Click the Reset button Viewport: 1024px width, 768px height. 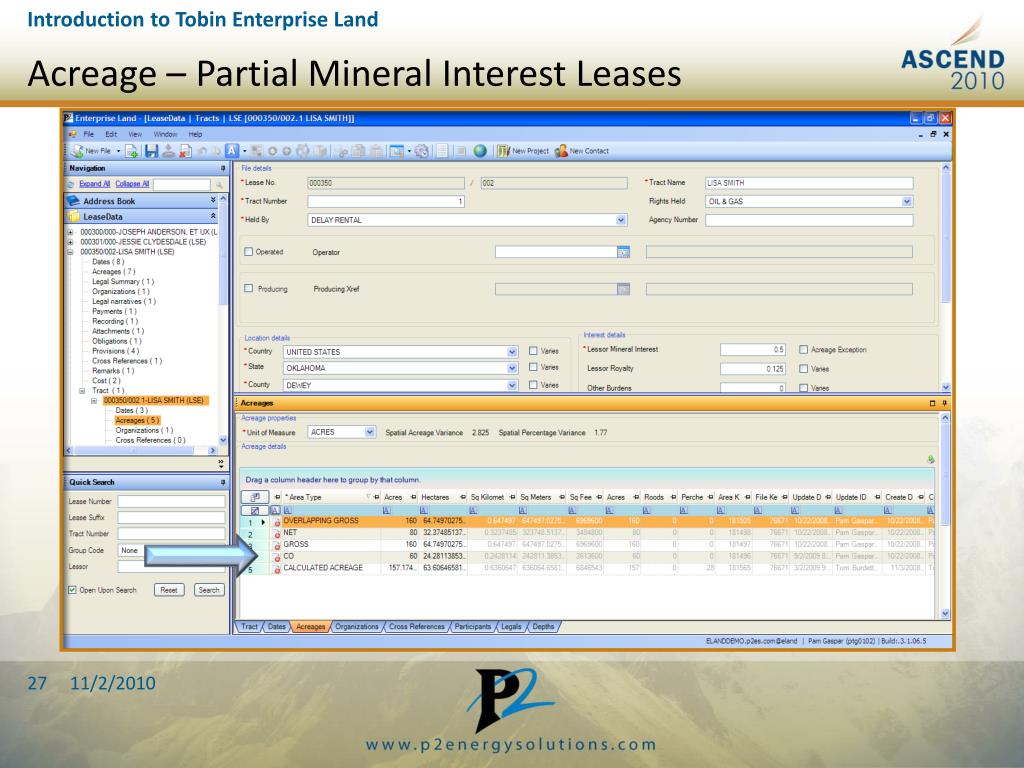[168, 590]
